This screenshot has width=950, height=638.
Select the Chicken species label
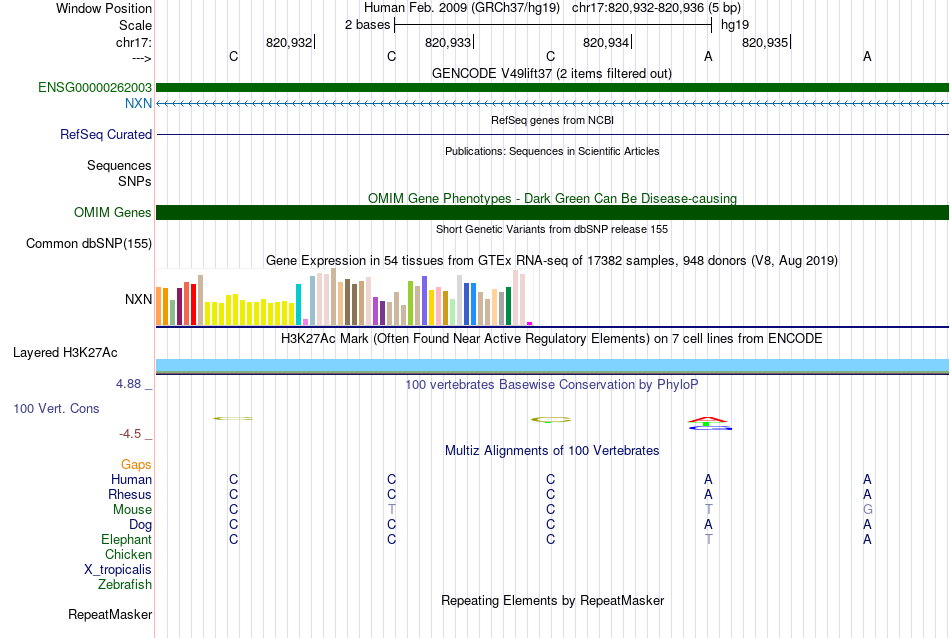point(128,554)
